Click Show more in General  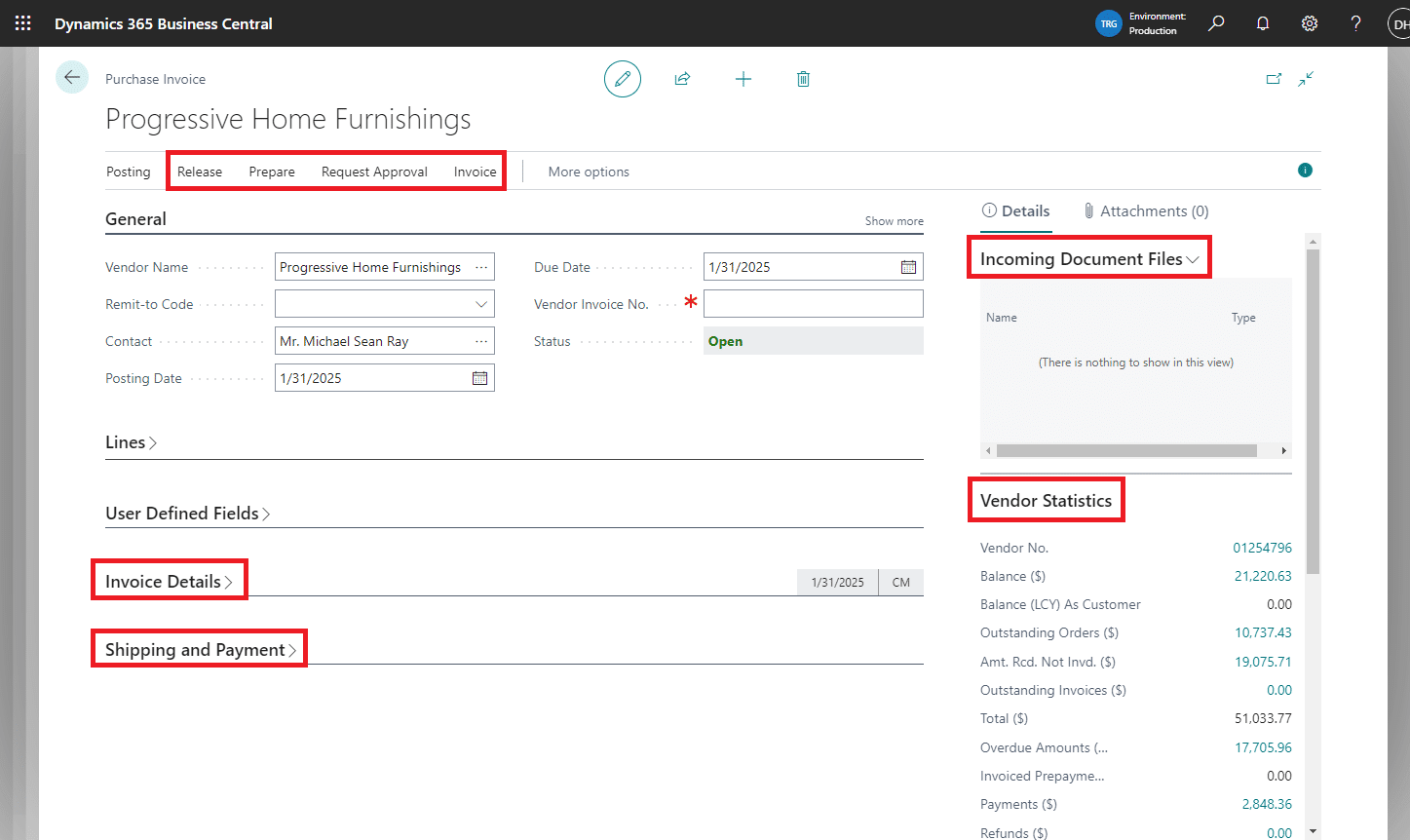pyautogui.click(x=894, y=221)
